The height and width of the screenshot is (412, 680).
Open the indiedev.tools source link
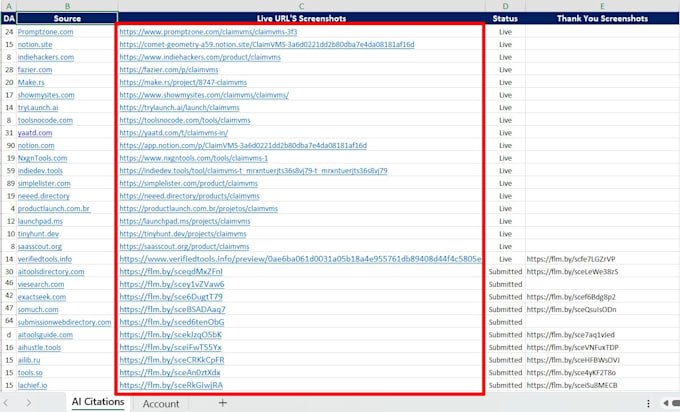(x=40, y=170)
